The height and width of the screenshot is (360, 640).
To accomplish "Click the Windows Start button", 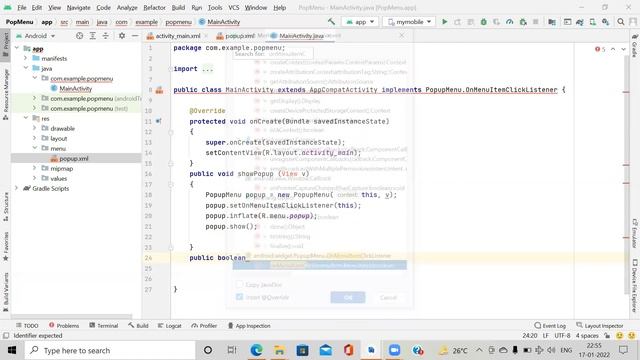I will click(12, 350).
